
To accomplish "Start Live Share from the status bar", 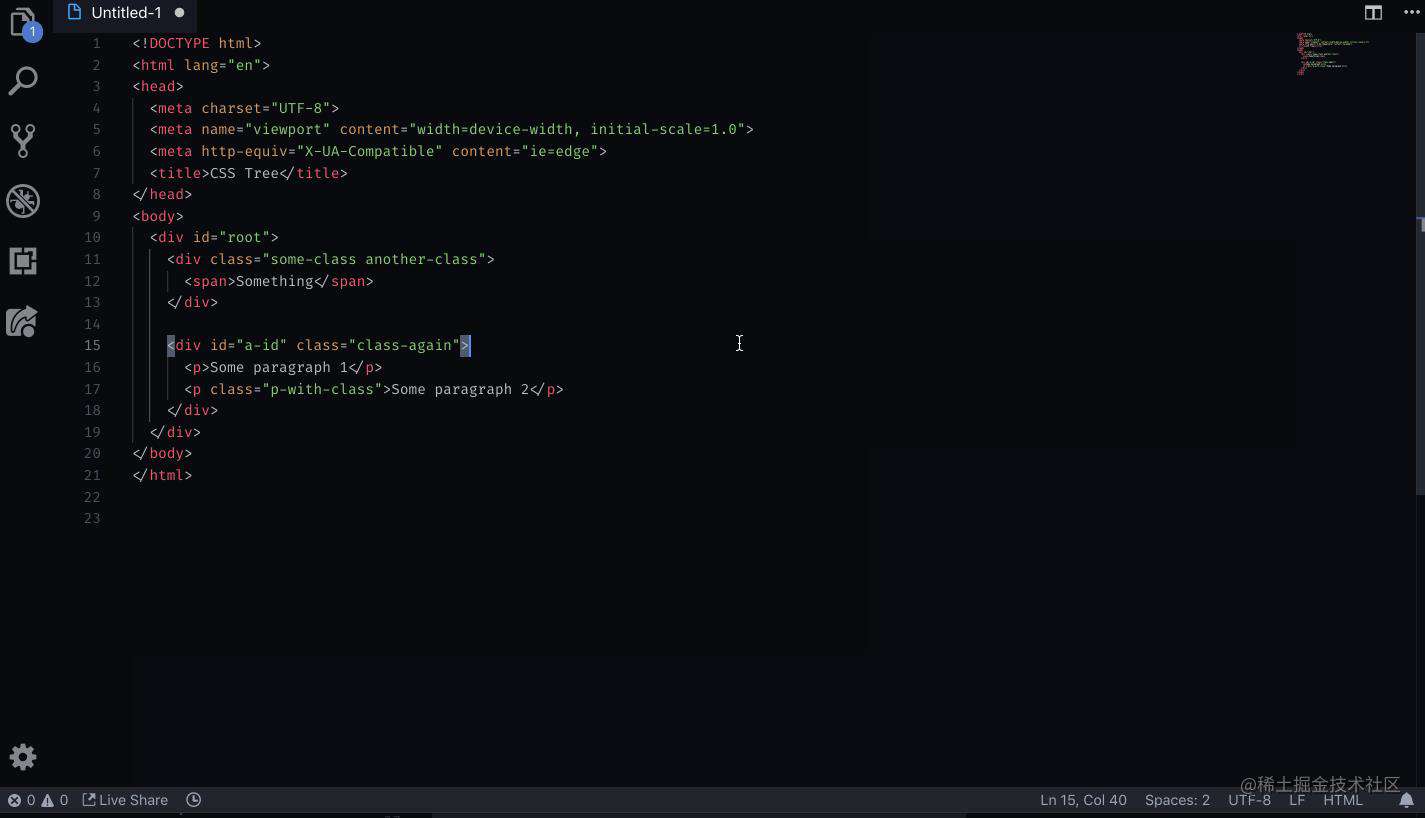I will [125, 800].
